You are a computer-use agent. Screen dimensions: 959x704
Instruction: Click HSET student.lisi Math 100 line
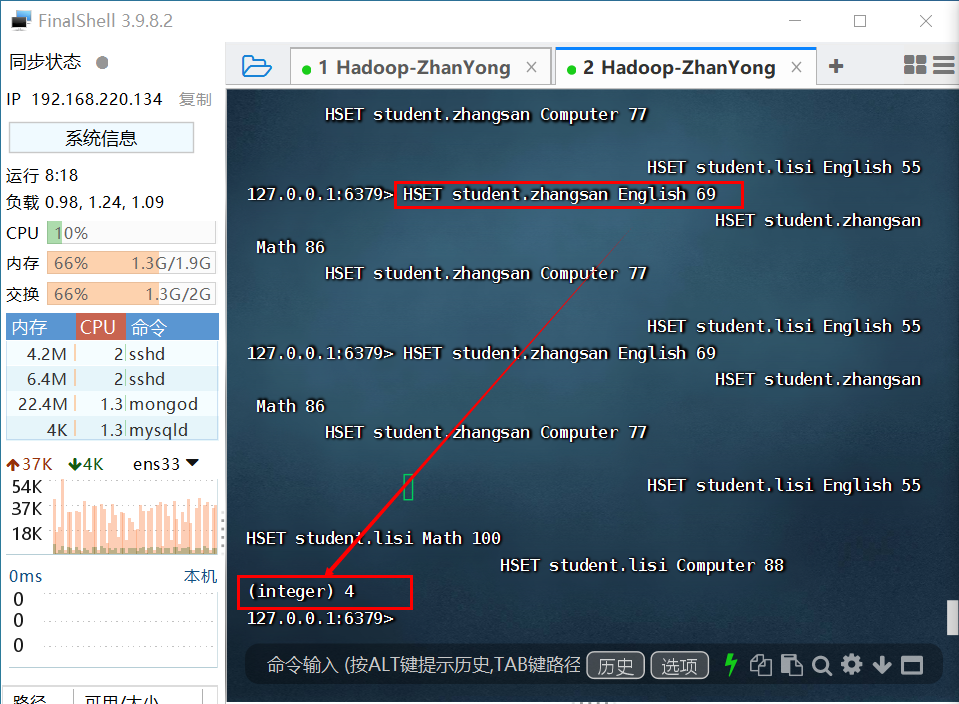pyautogui.click(x=373, y=538)
